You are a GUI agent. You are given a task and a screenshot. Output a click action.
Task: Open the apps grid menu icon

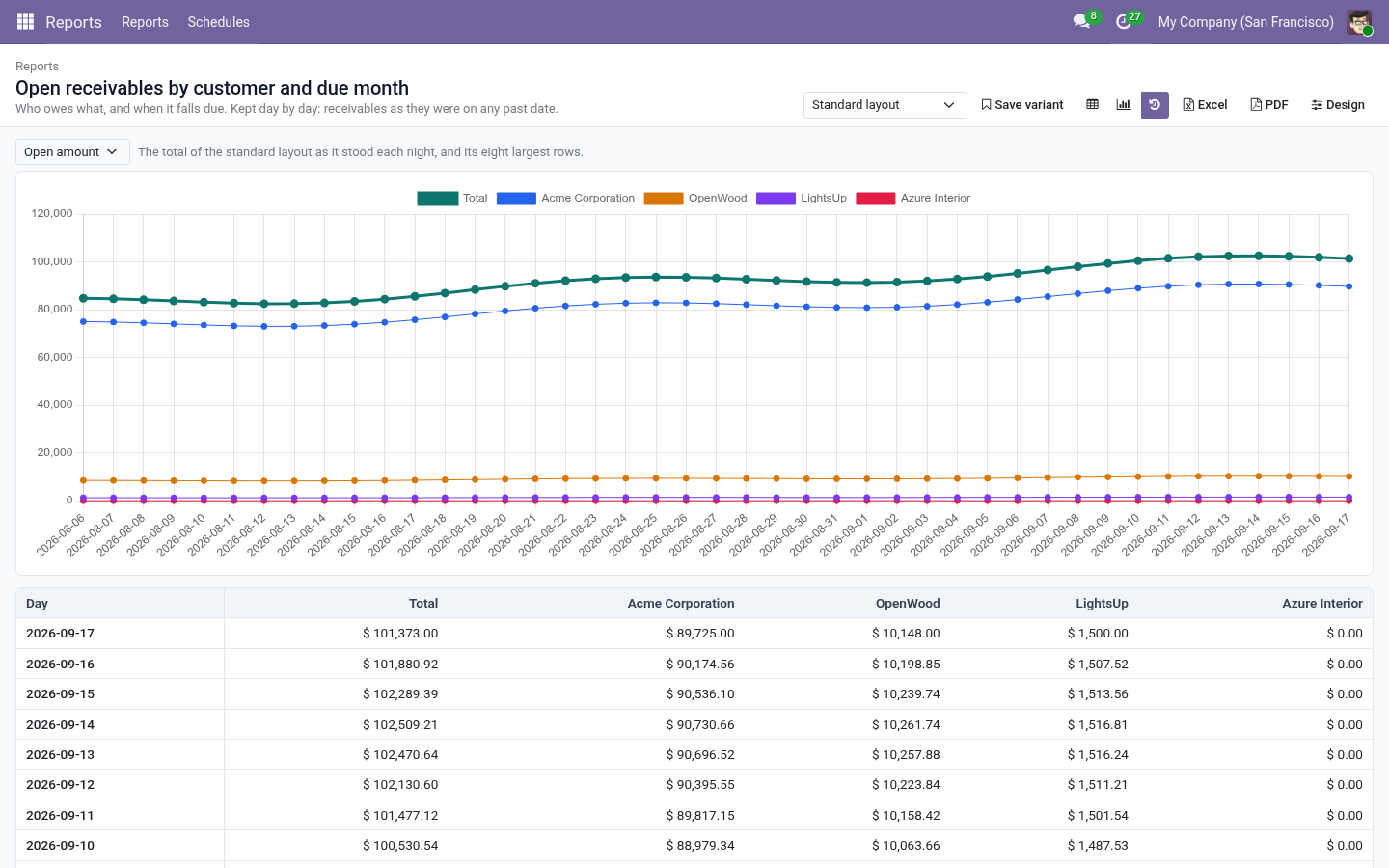[x=25, y=21]
